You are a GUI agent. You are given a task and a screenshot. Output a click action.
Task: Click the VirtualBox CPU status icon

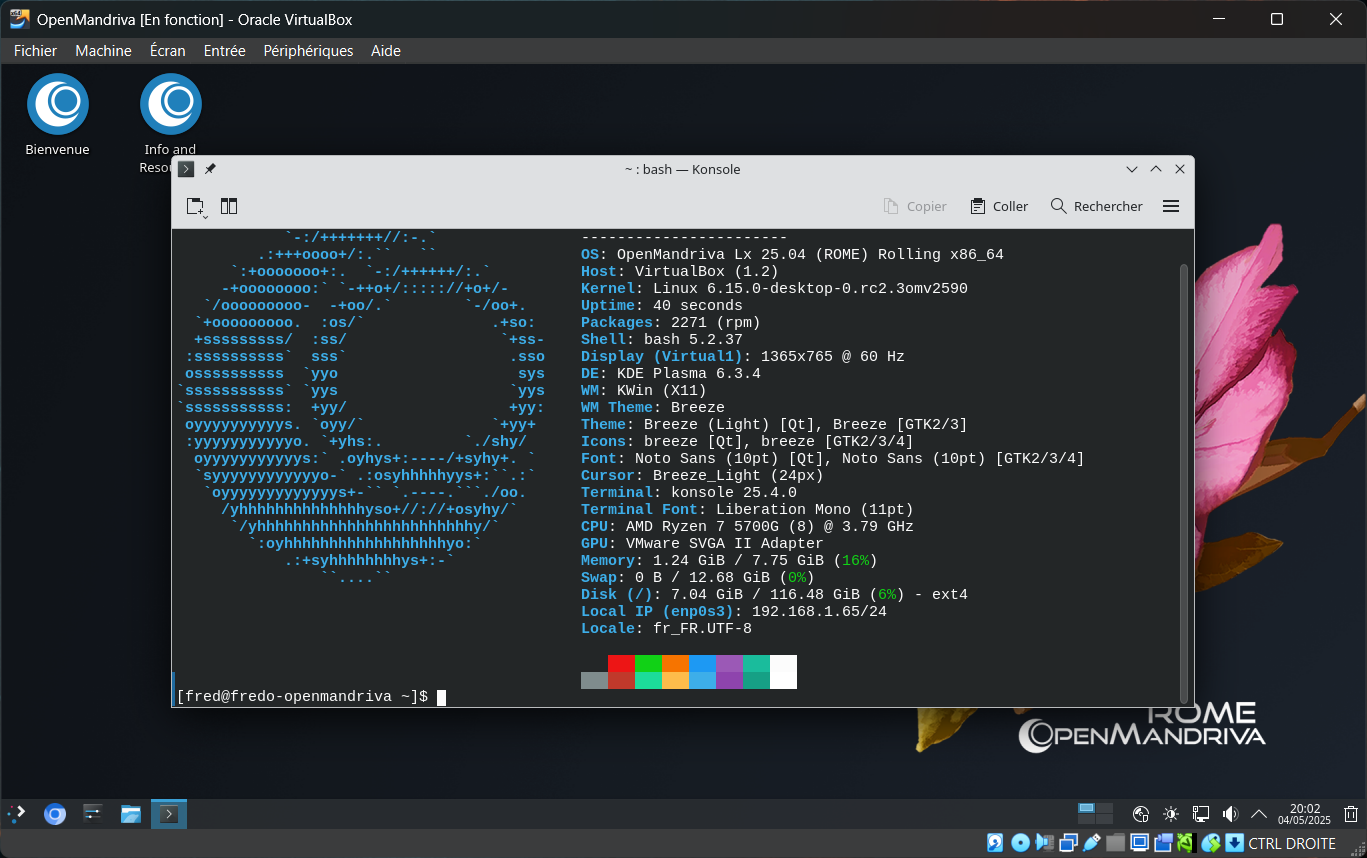point(1186,843)
